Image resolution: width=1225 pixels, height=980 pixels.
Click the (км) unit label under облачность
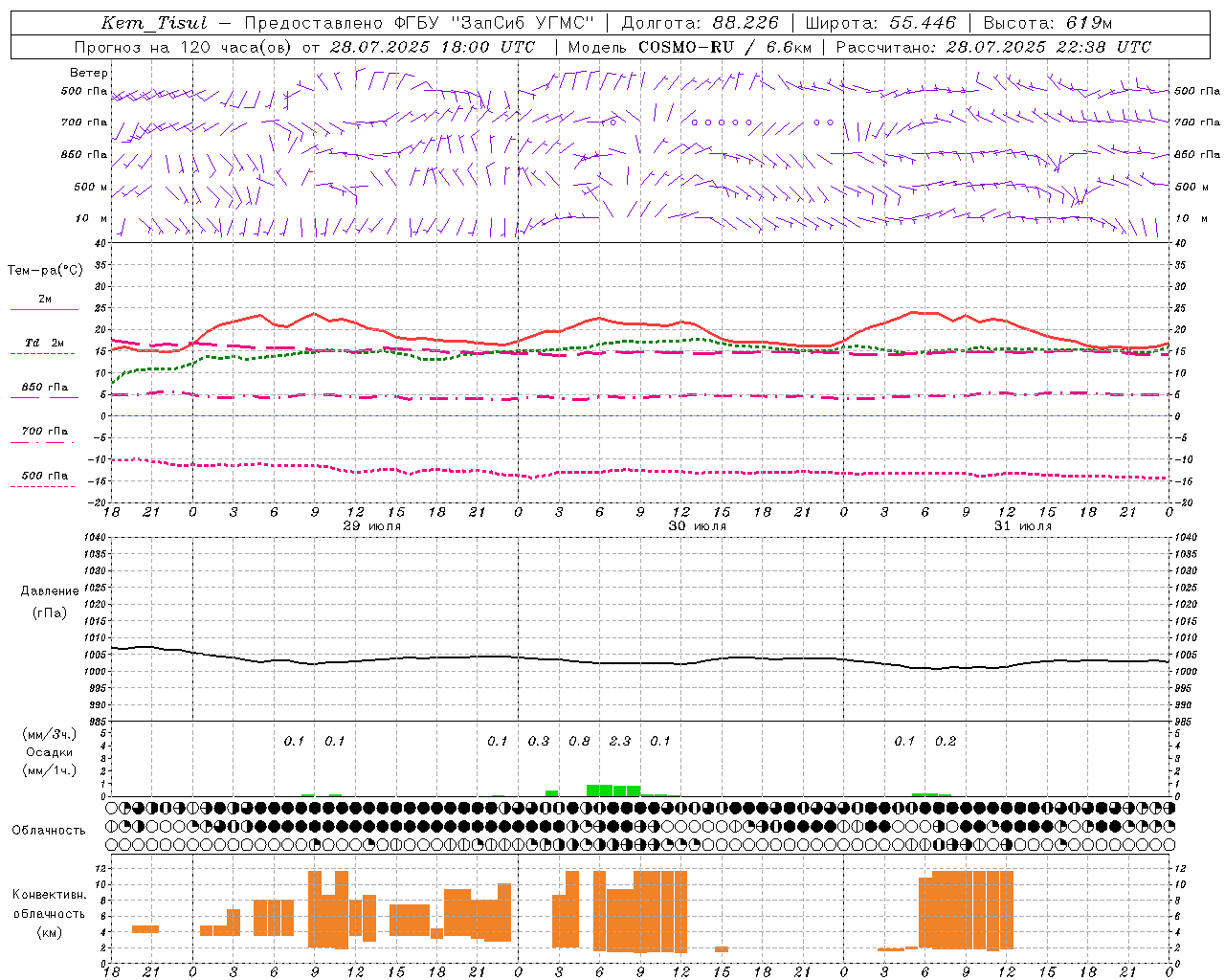(51, 932)
